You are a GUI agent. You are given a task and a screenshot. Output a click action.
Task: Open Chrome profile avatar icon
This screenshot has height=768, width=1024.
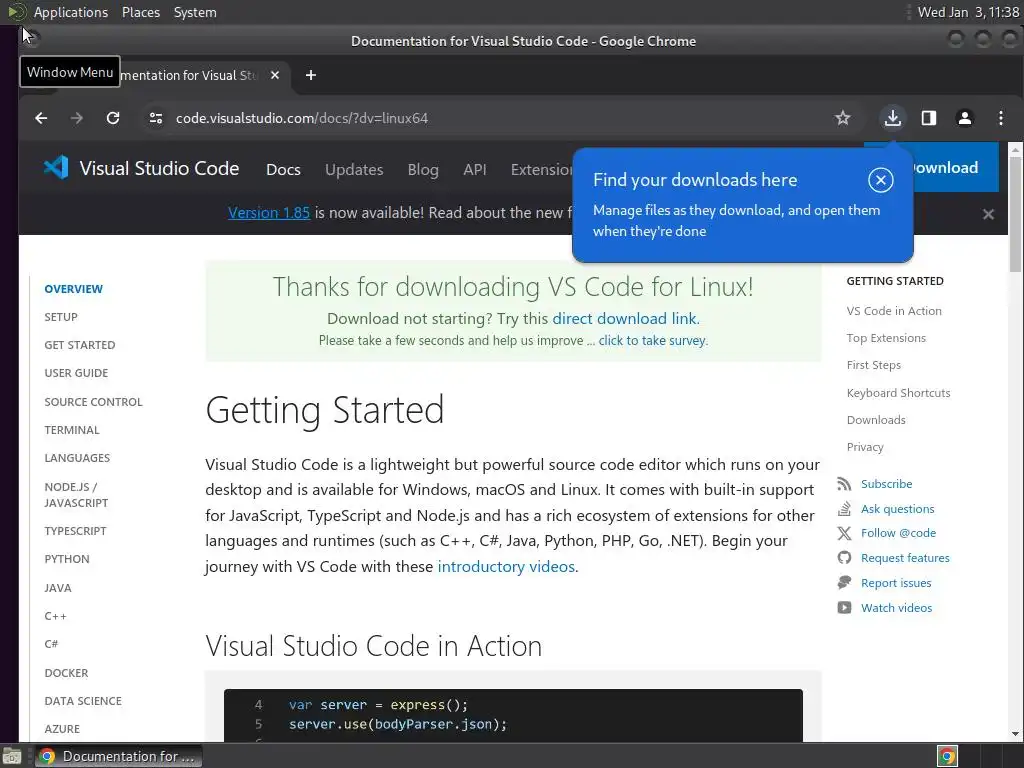(965, 118)
